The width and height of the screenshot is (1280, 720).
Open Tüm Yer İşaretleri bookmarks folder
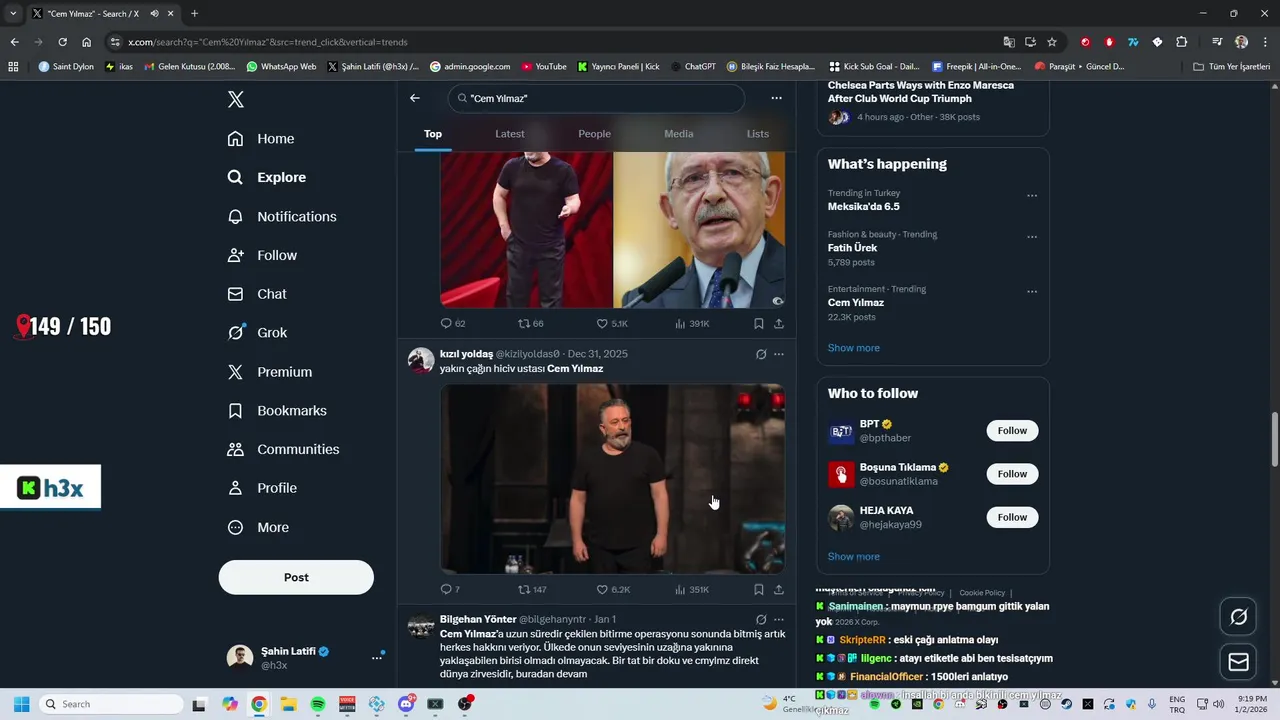pos(1232,67)
